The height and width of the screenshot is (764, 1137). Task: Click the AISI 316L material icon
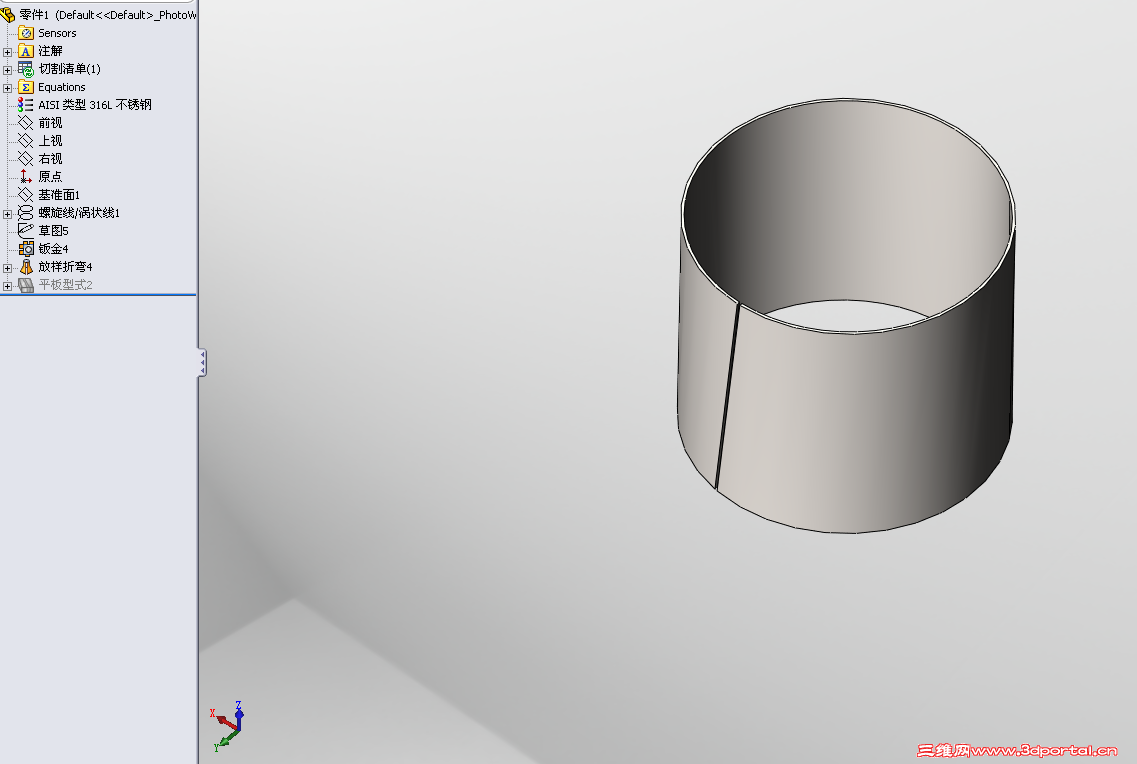click(25, 104)
